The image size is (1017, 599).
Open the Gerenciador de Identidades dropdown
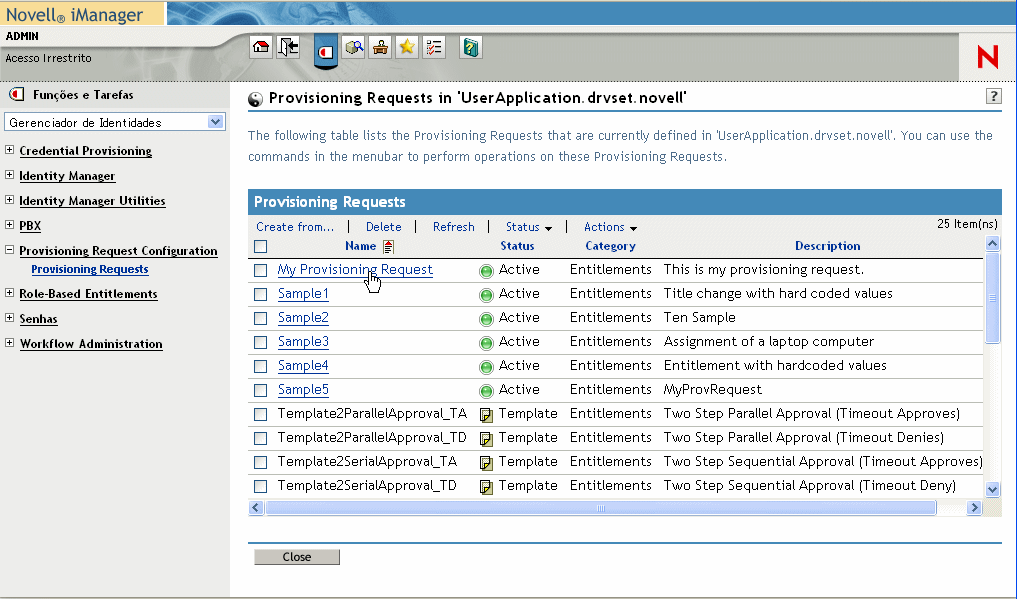point(215,122)
